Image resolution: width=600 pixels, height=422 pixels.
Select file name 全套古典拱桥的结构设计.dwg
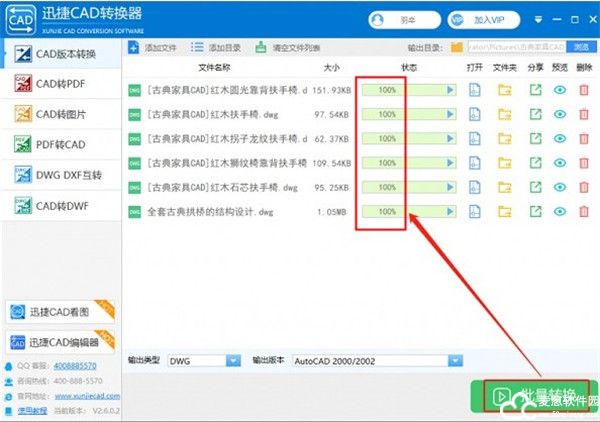pos(210,212)
